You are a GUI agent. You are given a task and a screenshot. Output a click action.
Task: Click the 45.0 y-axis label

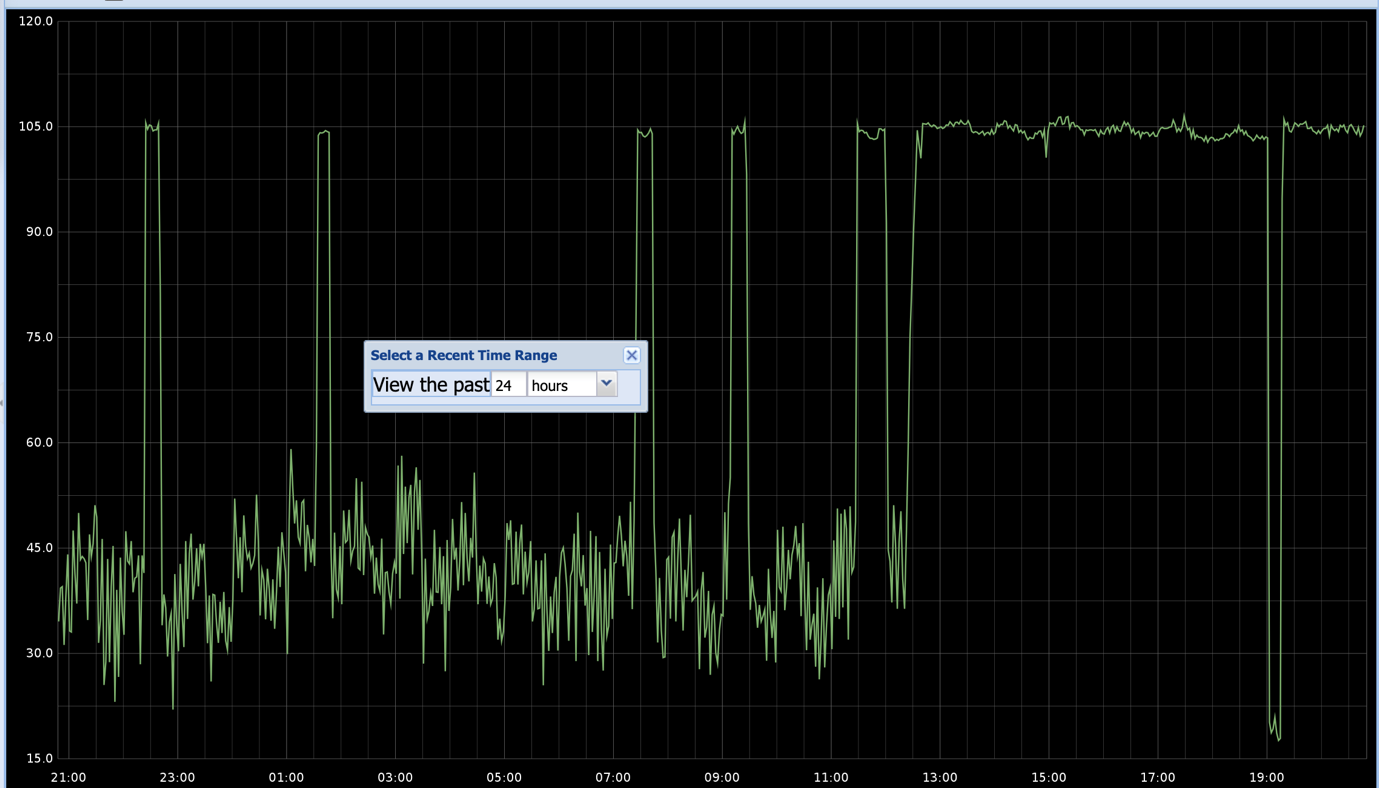tap(39, 548)
